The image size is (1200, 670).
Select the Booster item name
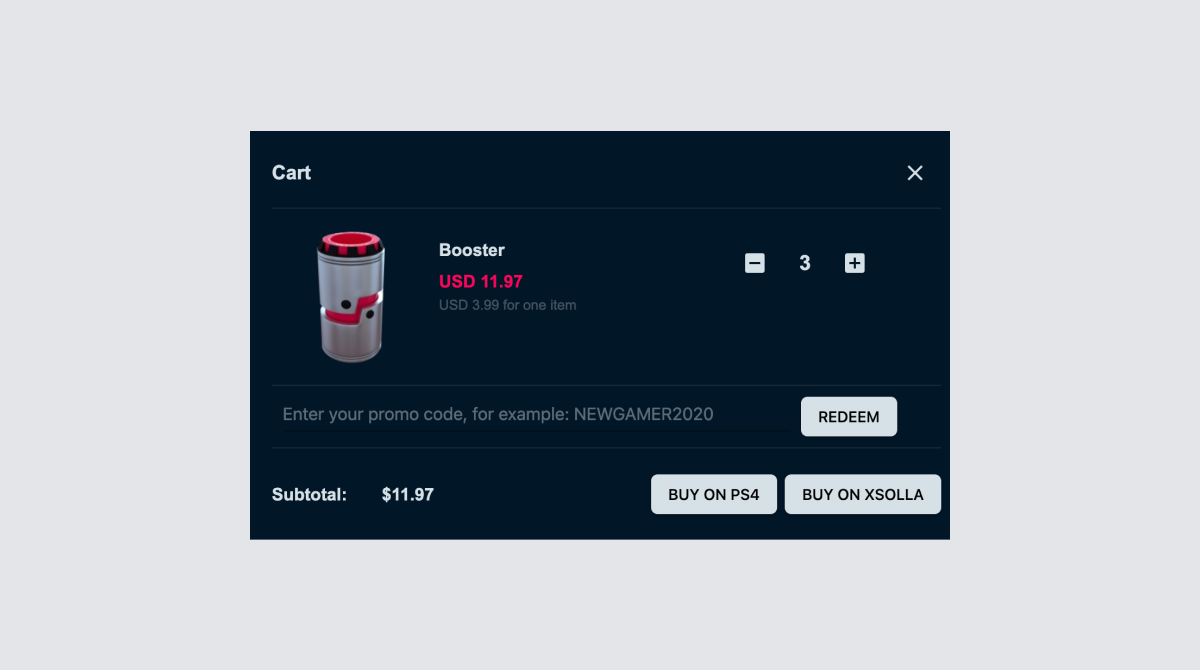pyautogui.click(x=472, y=250)
